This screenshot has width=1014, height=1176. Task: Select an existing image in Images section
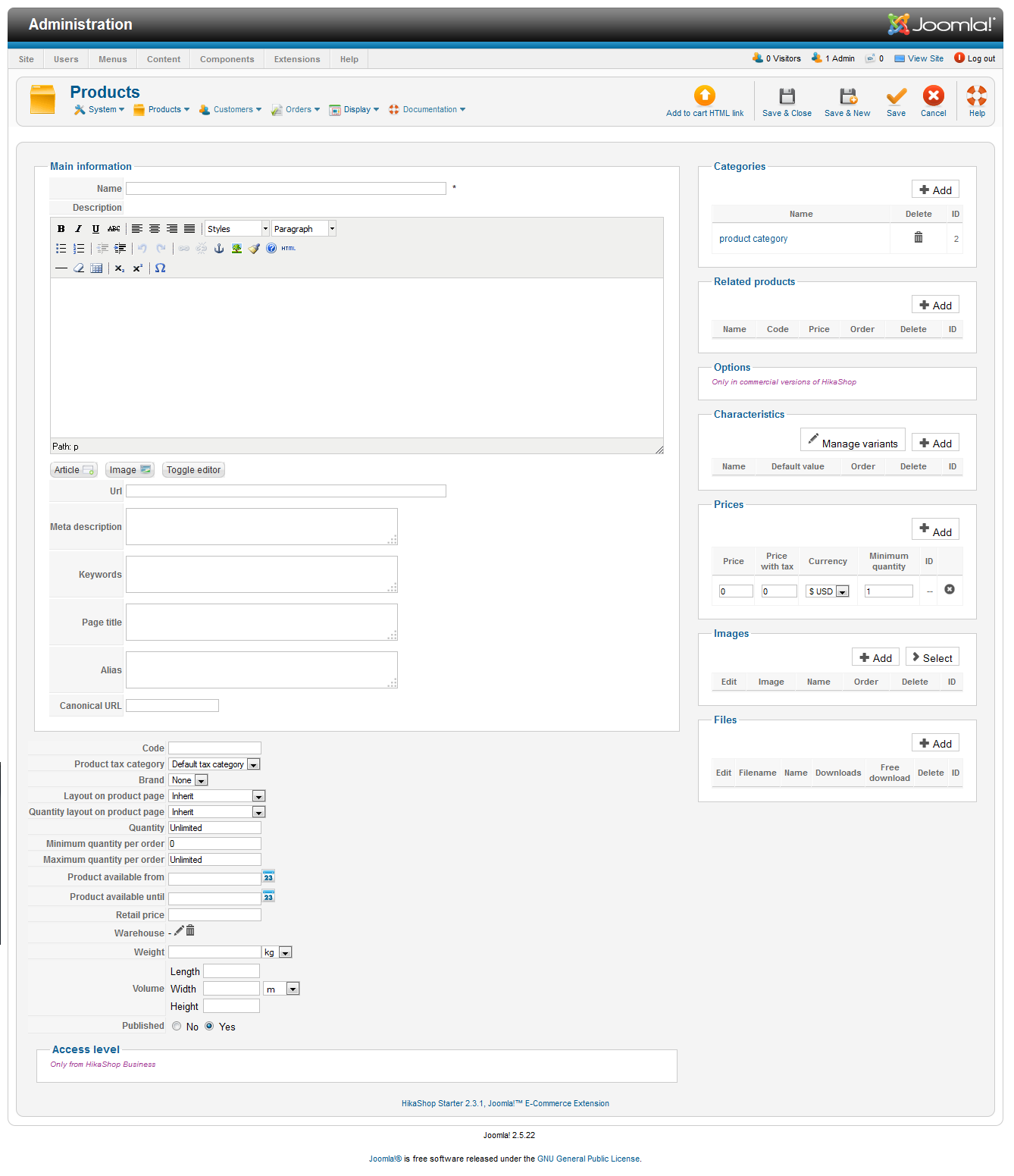tap(933, 657)
